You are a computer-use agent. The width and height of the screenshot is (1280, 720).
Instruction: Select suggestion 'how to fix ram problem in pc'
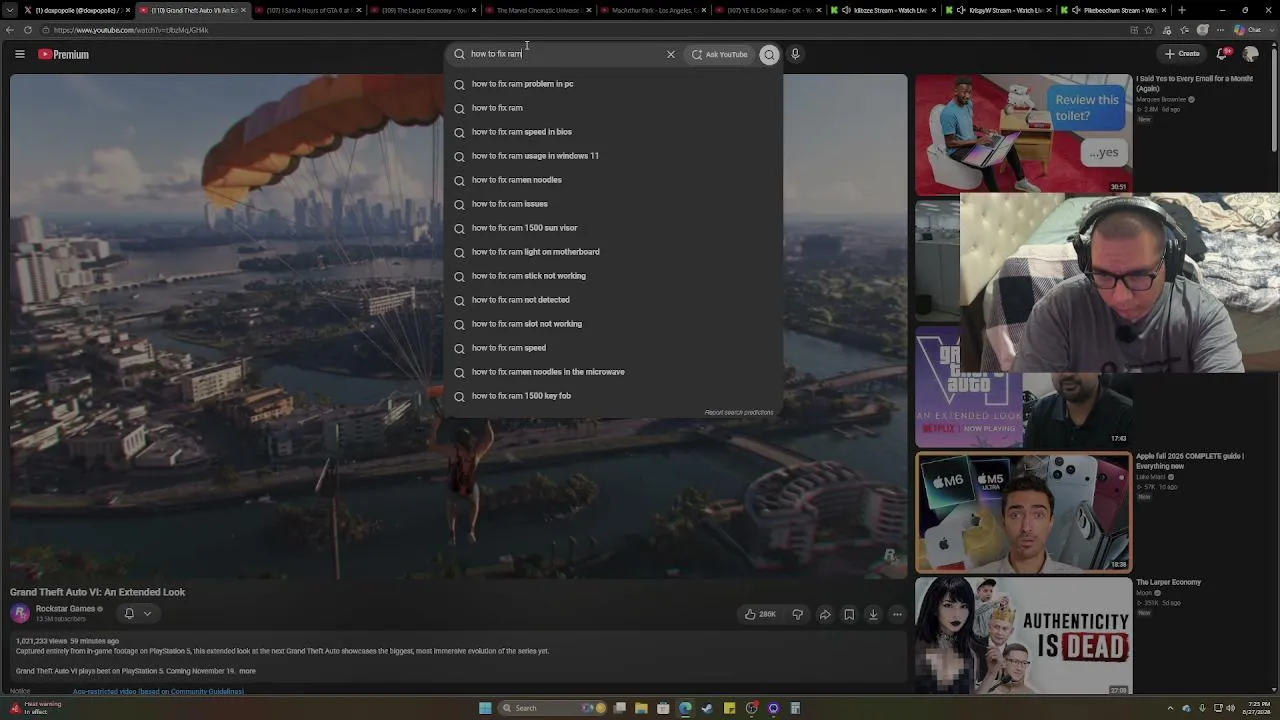[613, 84]
